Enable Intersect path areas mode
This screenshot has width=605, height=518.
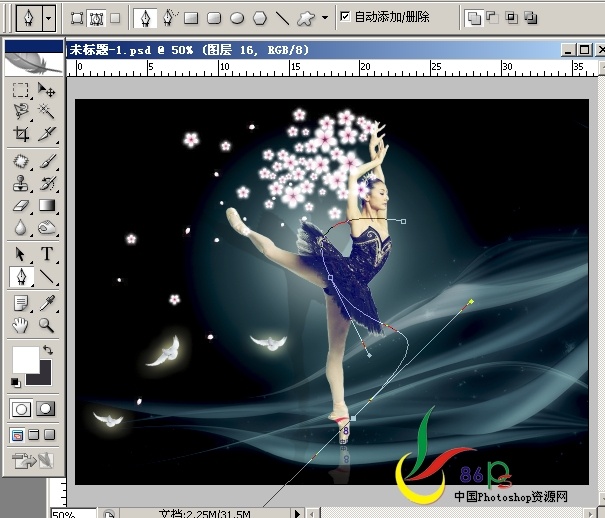[512, 17]
